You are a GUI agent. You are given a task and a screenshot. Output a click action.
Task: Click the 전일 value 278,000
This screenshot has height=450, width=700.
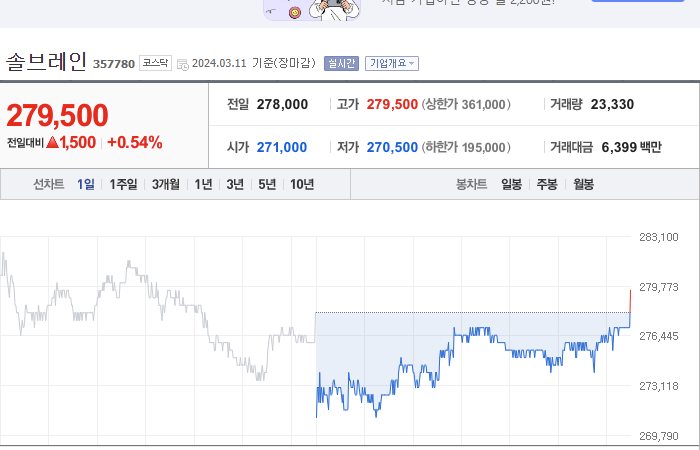click(x=282, y=104)
